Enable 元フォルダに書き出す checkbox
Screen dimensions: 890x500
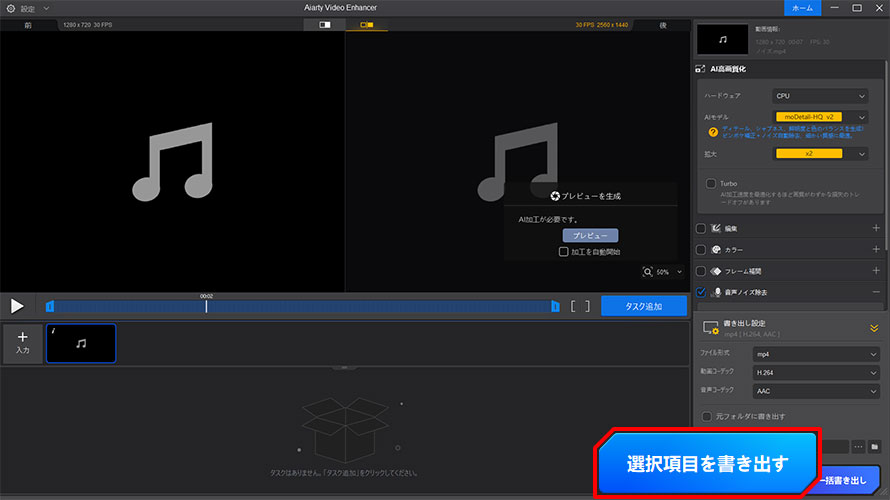707,417
